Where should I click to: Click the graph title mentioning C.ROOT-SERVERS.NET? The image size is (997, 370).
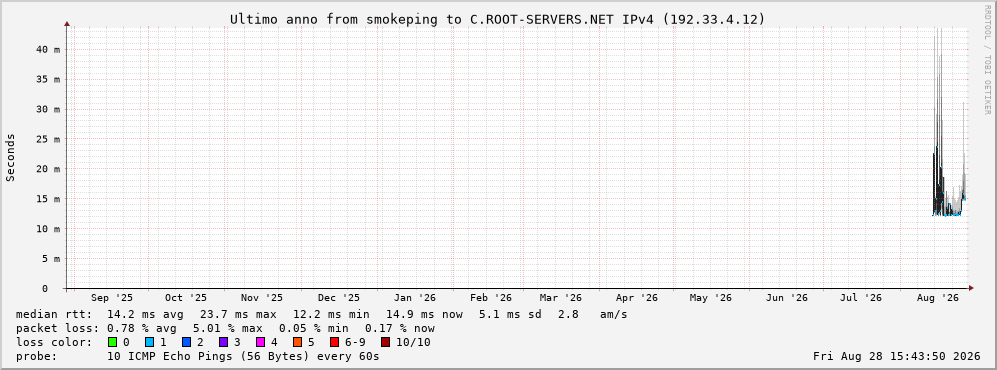pyautogui.click(x=498, y=20)
